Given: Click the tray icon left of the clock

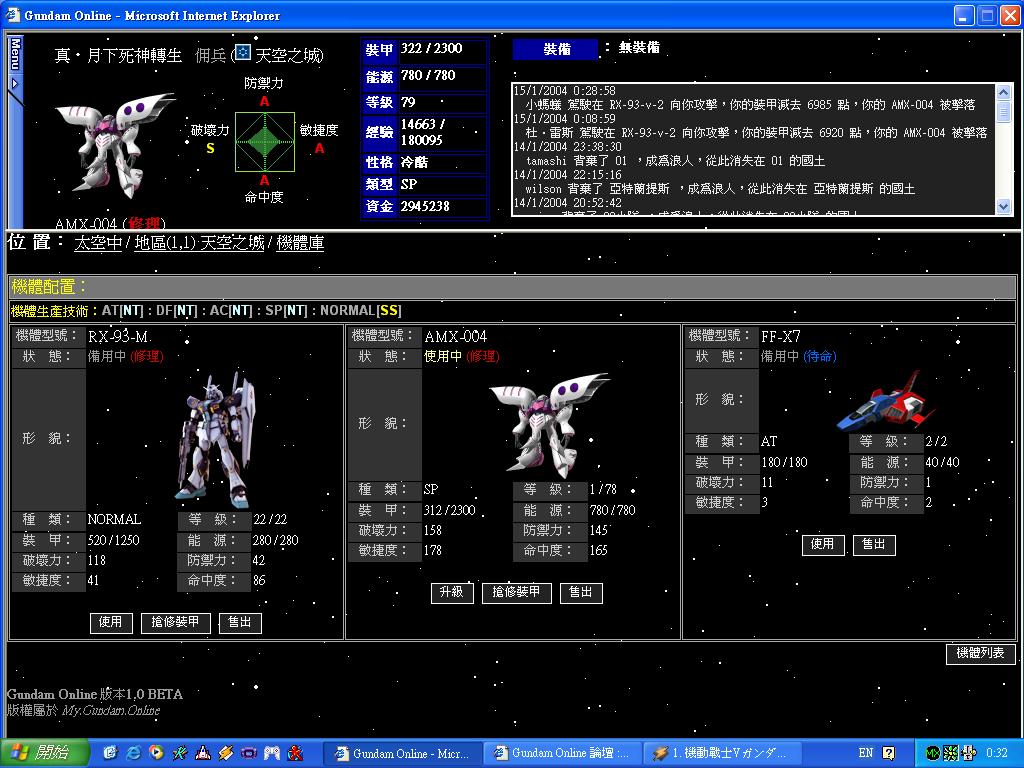Looking at the screenshot, I should (x=968, y=753).
